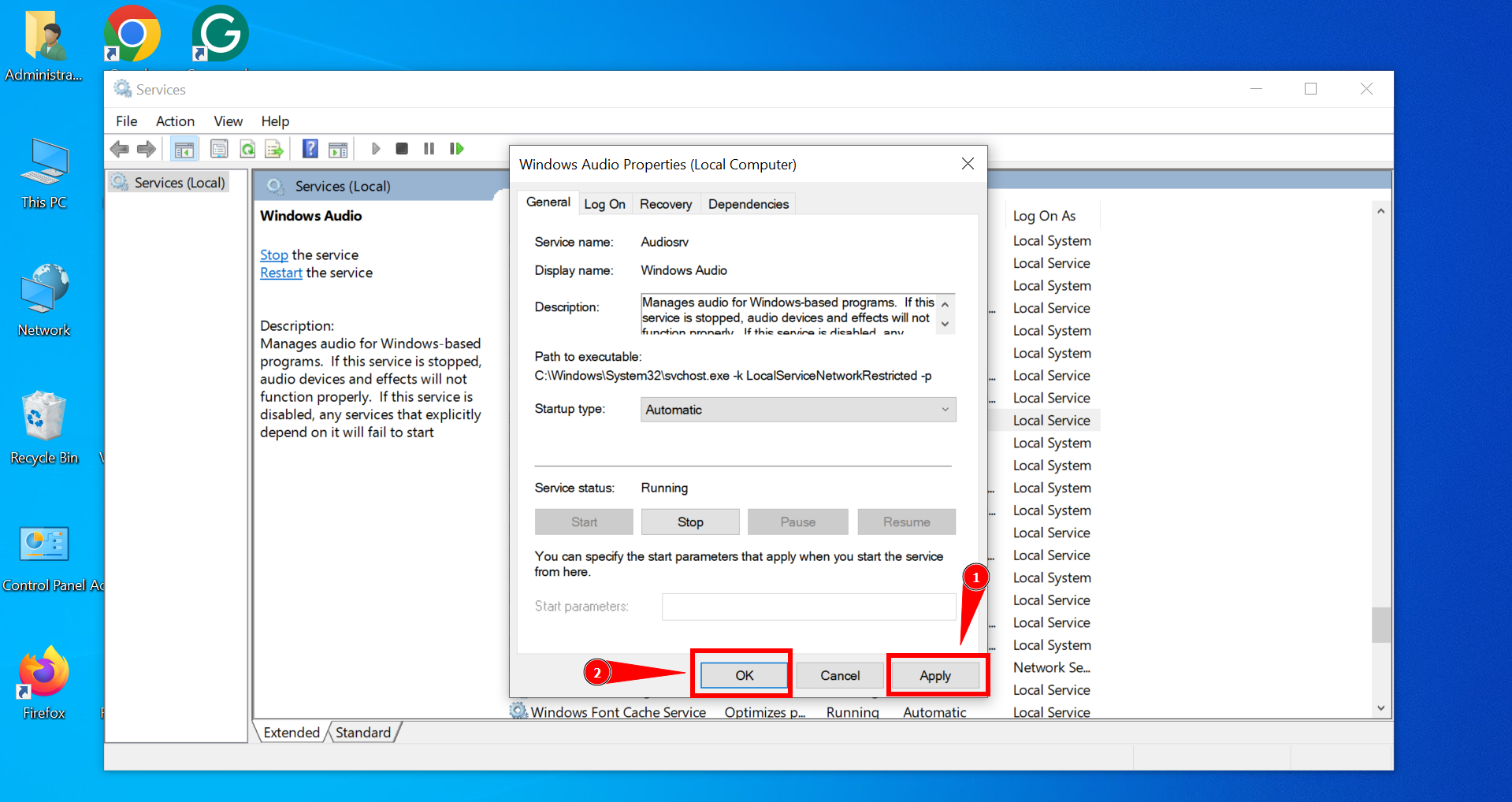Image resolution: width=1512 pixels, height=802 pixels.
Task: Click the Pause Service icon in toolbar
Action: [x=429, y=148]
